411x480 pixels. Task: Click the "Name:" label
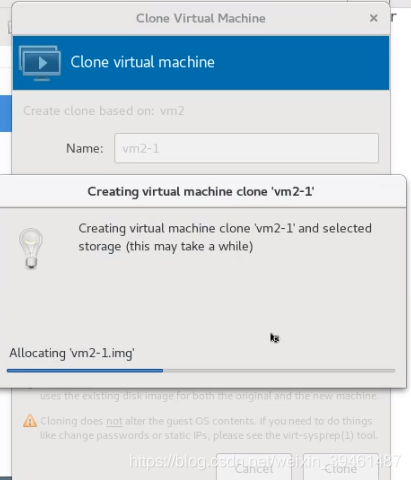click(x=85, y=148)
